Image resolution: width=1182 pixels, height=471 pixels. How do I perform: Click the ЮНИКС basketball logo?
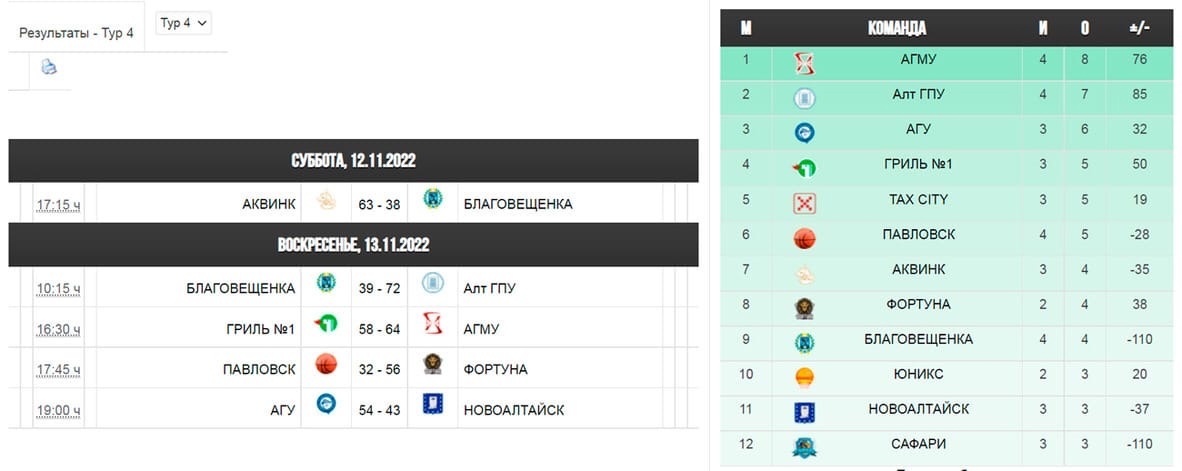tap(804, 377)
